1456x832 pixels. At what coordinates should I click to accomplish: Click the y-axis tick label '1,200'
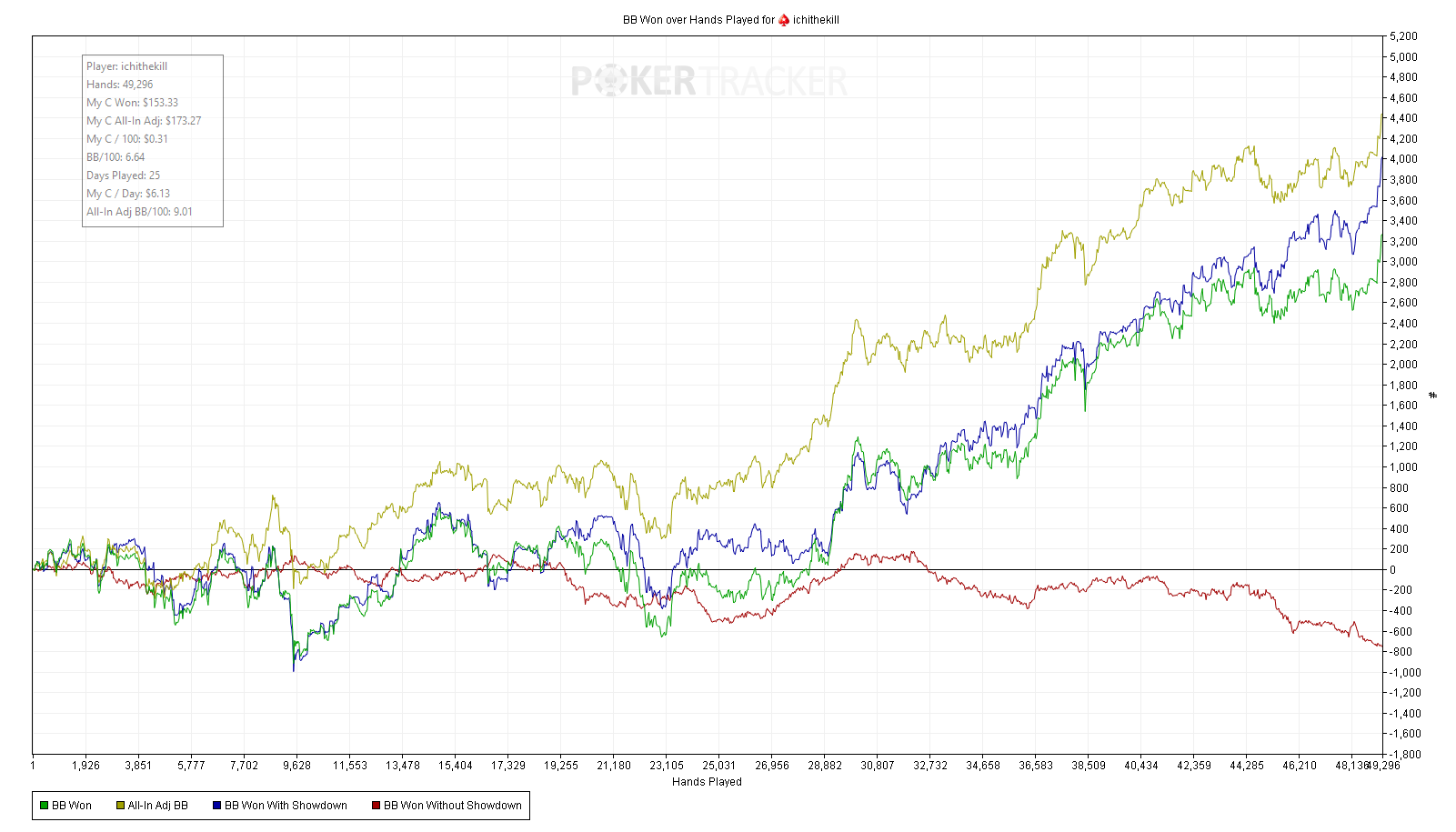[x=1403, y=446]
